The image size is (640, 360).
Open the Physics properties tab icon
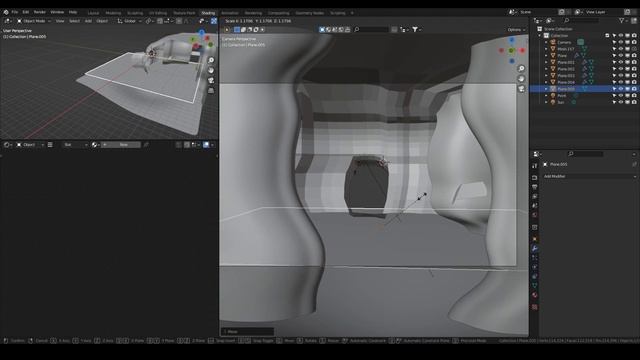pos(535,267)
